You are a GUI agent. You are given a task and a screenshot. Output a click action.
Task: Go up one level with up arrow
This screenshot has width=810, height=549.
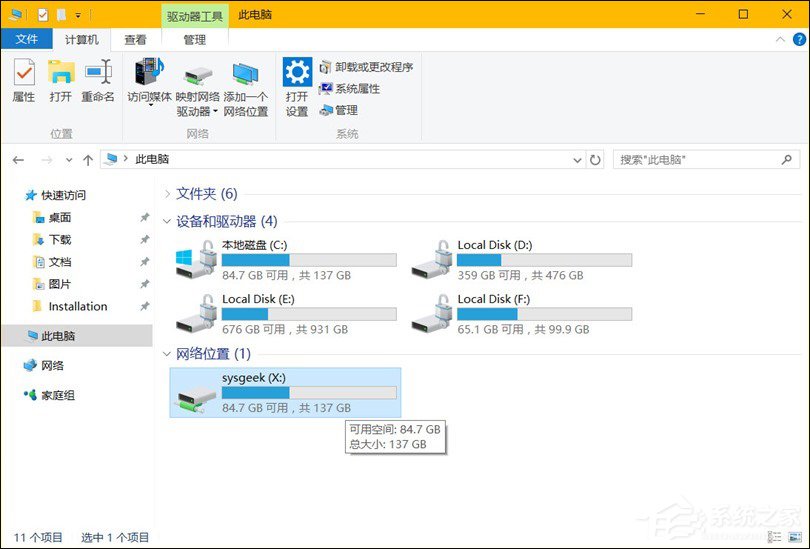tap(88, 160)
